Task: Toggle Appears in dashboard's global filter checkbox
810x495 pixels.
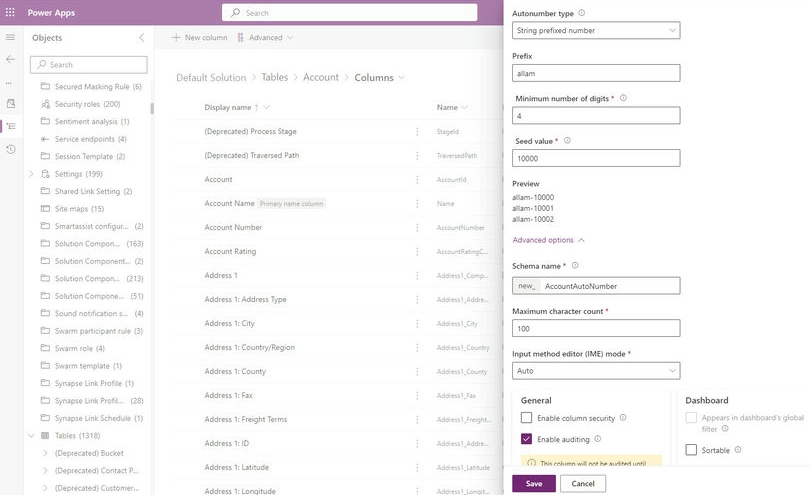Action: click(691, 417)
